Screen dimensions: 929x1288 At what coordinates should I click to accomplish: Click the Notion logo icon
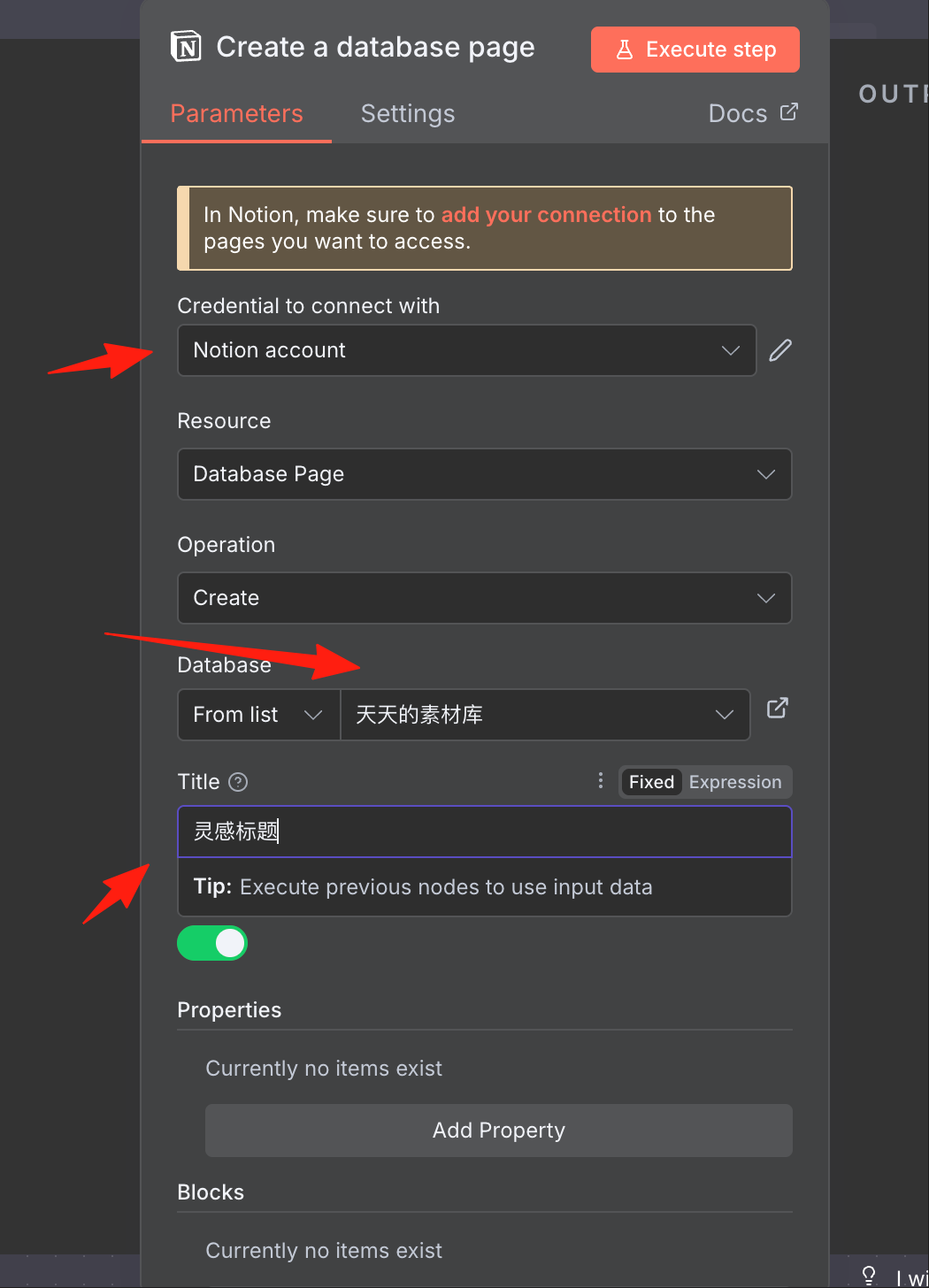pyautogui.click(x=186, y=46)
